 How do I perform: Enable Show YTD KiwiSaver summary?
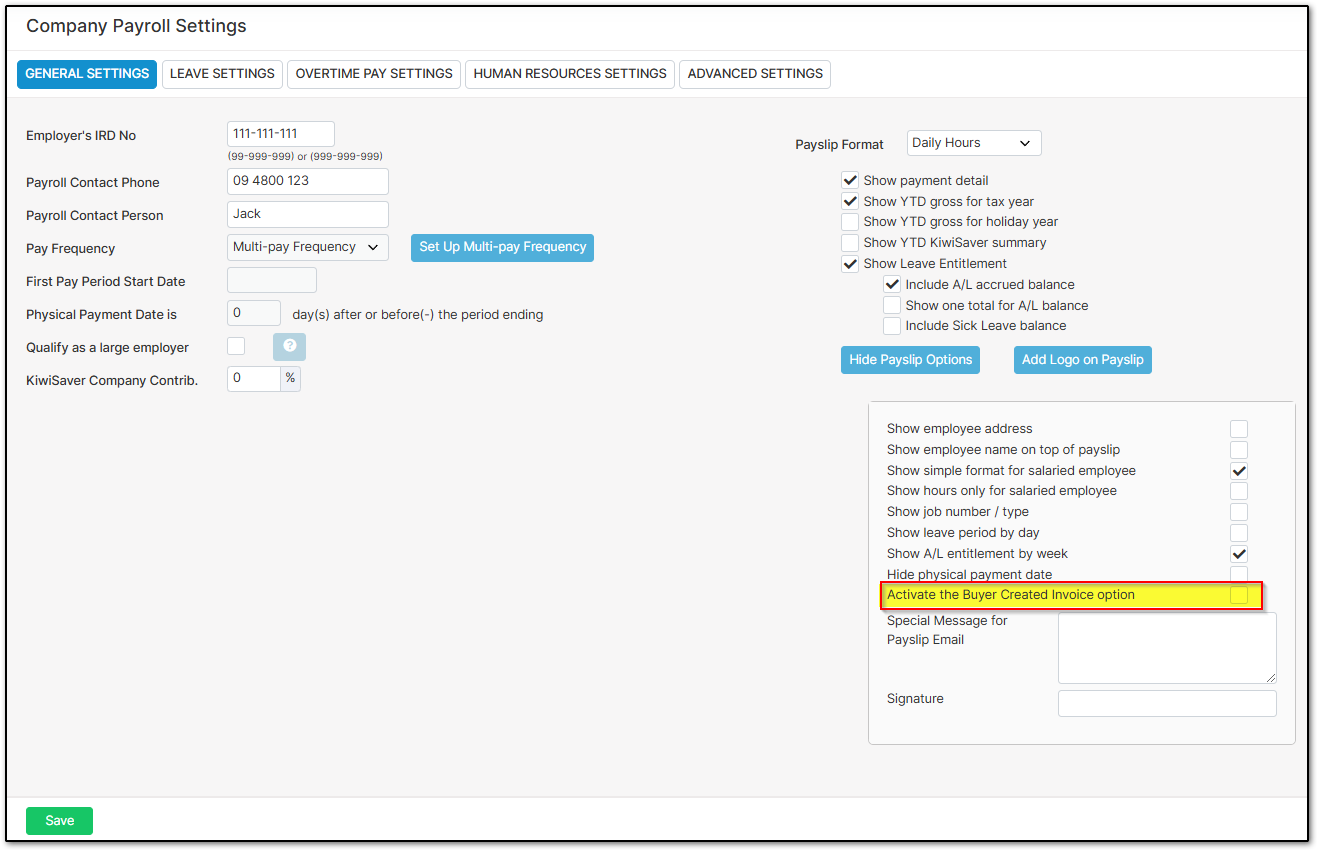[x=850, y=243]
